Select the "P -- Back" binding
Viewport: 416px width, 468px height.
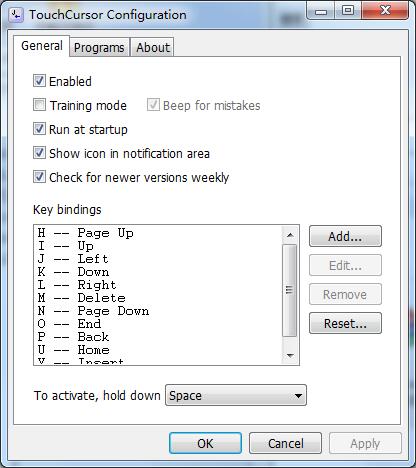tap(157, 337)
